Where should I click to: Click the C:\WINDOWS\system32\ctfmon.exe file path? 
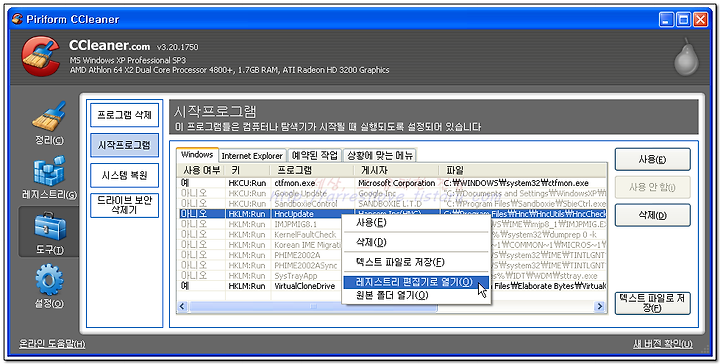point(516,183)
